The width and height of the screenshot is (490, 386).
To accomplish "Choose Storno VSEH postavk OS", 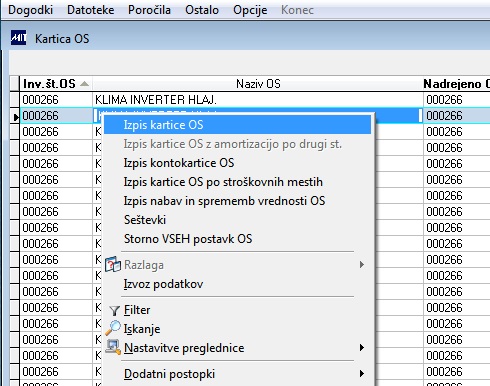I will (x=237, y=239).
